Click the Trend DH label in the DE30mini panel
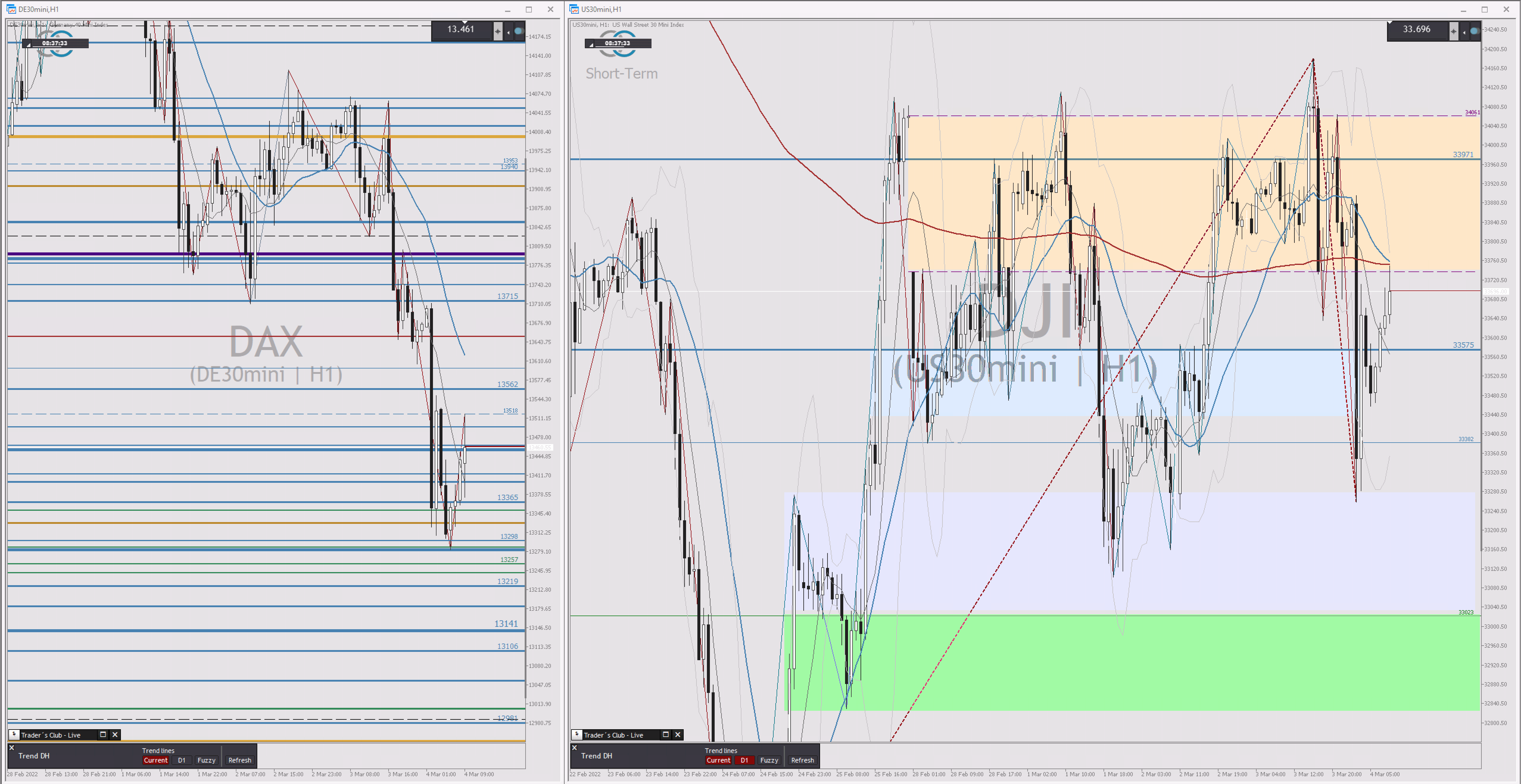 click(x=34, y=756)
